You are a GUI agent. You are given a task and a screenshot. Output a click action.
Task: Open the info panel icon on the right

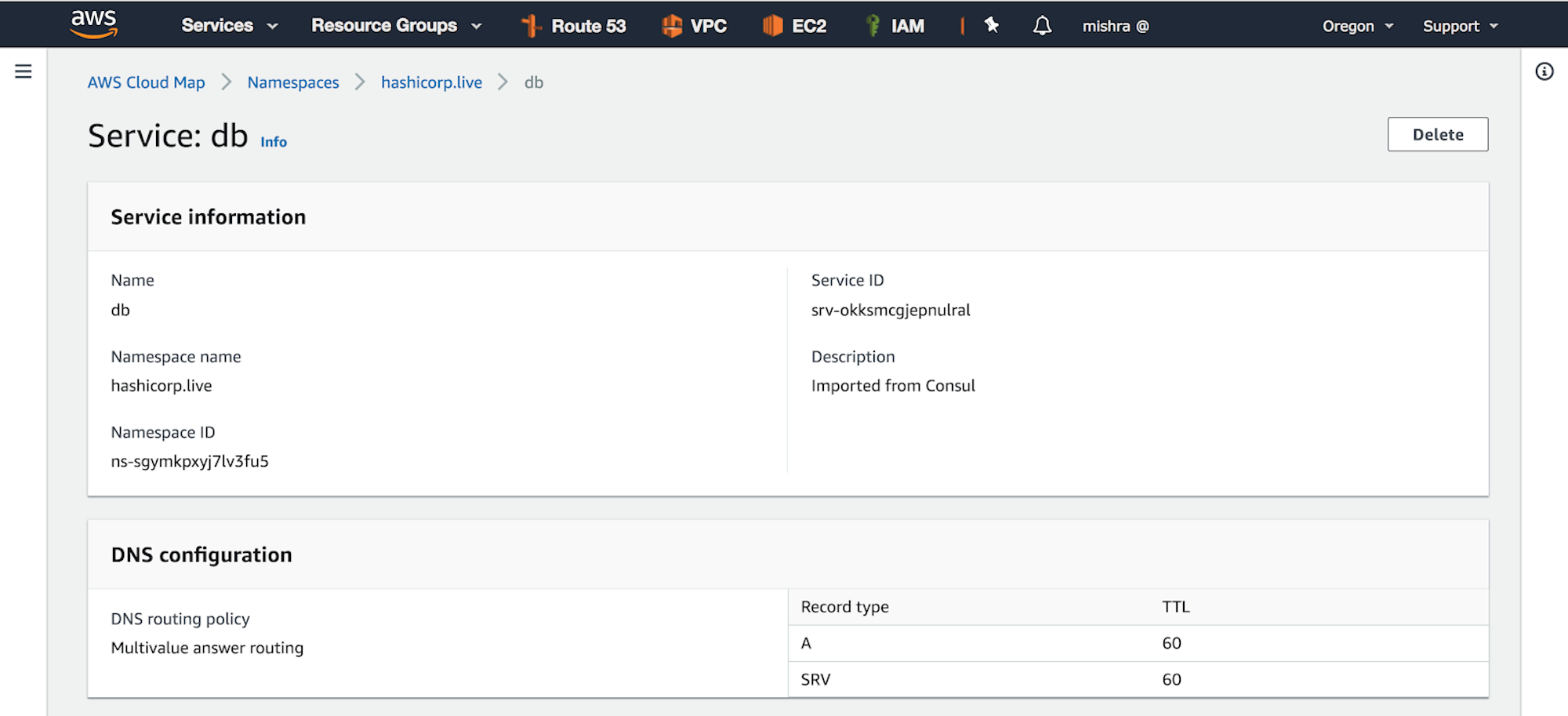1544,71
